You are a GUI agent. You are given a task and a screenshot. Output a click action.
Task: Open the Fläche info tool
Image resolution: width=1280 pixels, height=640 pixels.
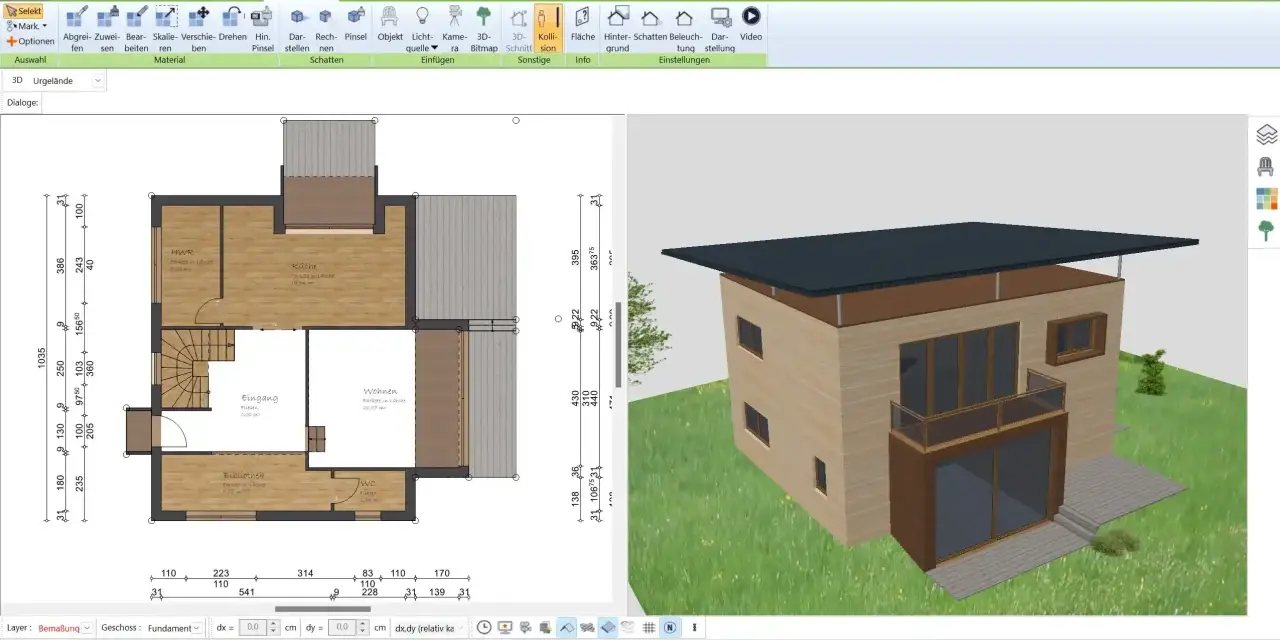coord(582,24)
